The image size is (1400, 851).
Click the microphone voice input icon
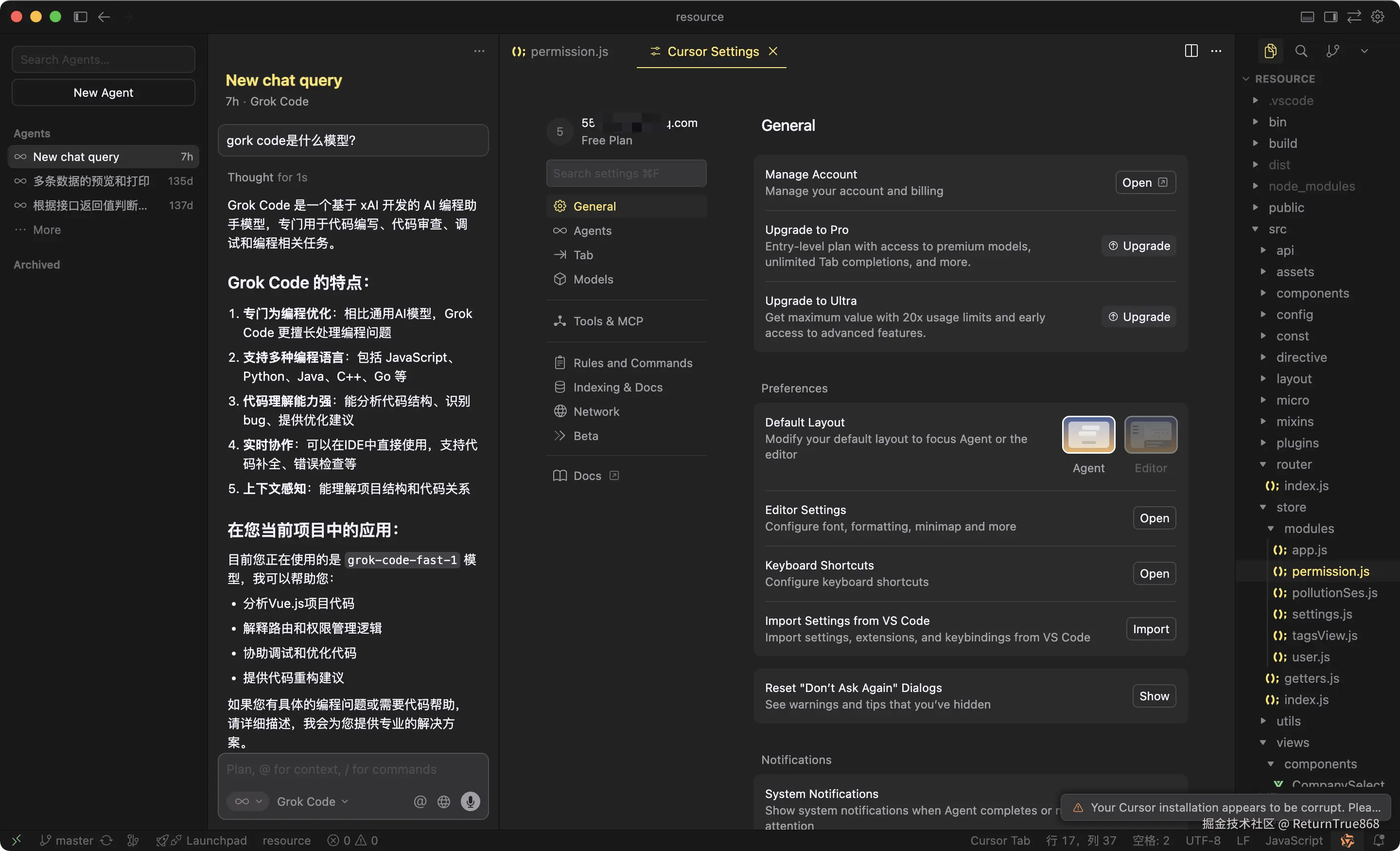click(x=470, y=801)
